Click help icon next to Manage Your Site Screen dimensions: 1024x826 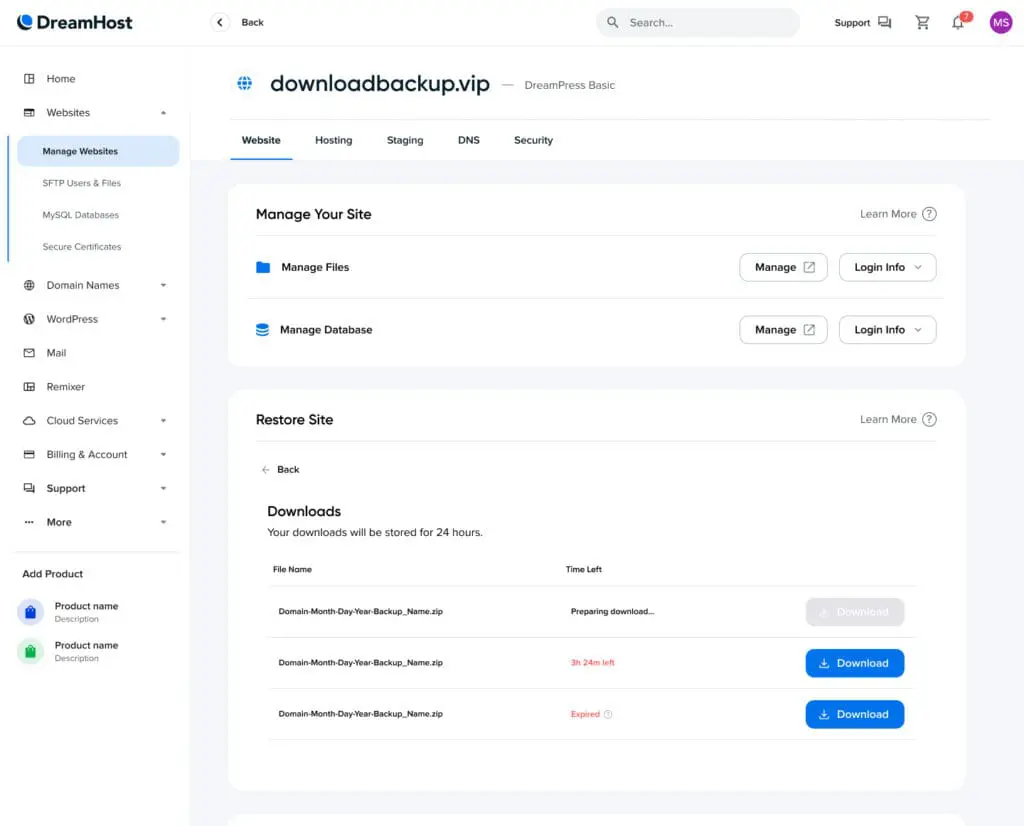(929, 214)
